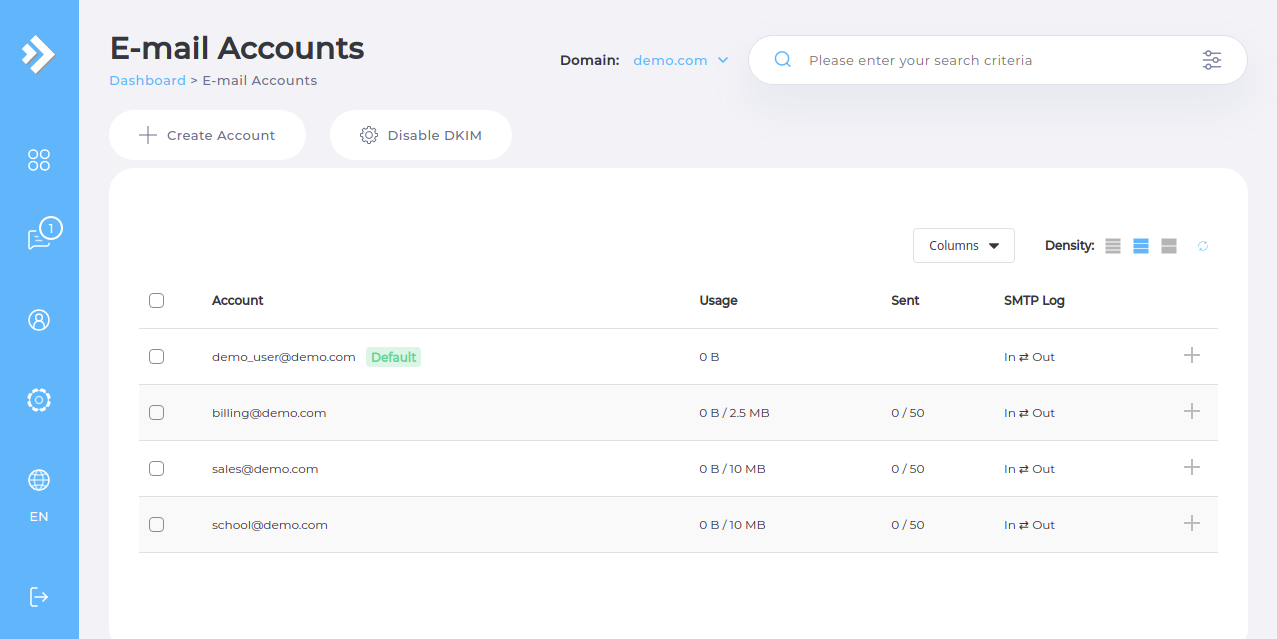
Task: Click the globe language icon
Action: [39, 480]
